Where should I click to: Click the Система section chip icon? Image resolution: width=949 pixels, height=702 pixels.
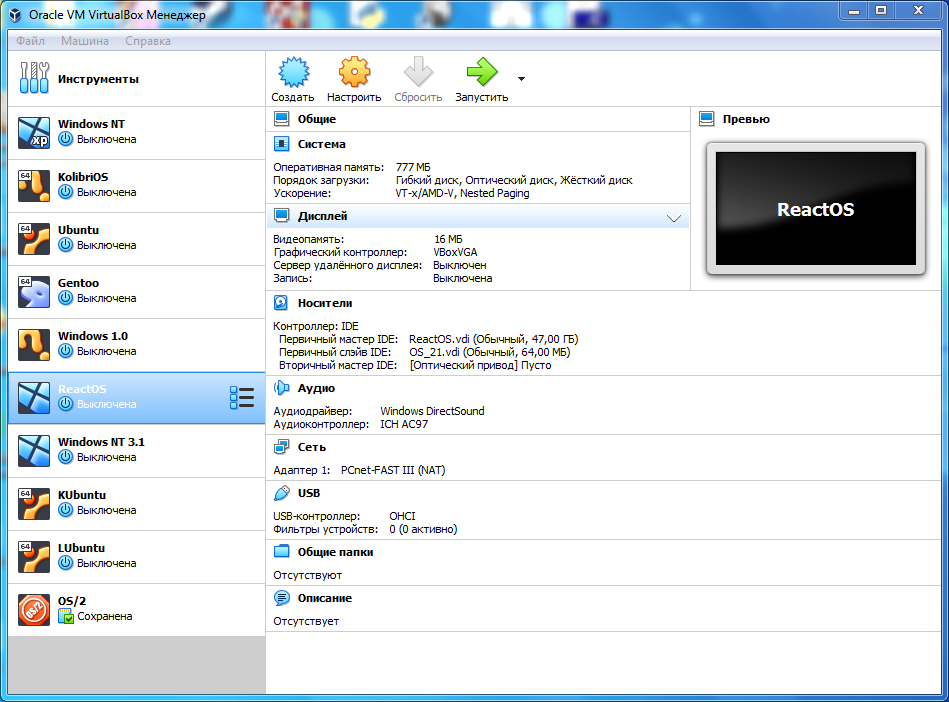281,144
